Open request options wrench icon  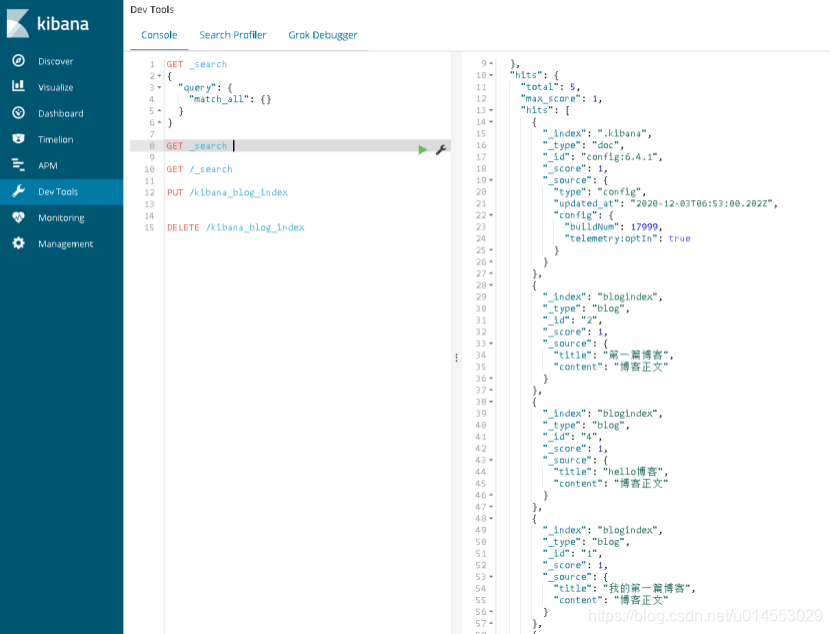440,150
